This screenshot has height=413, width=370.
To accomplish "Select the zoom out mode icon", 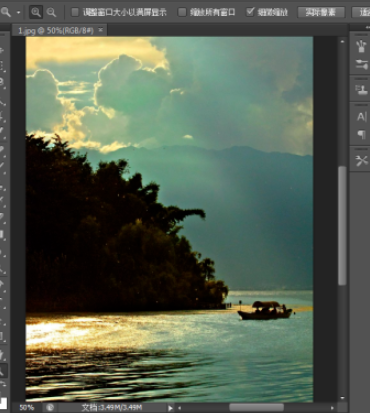I will [x=51, y=13].
